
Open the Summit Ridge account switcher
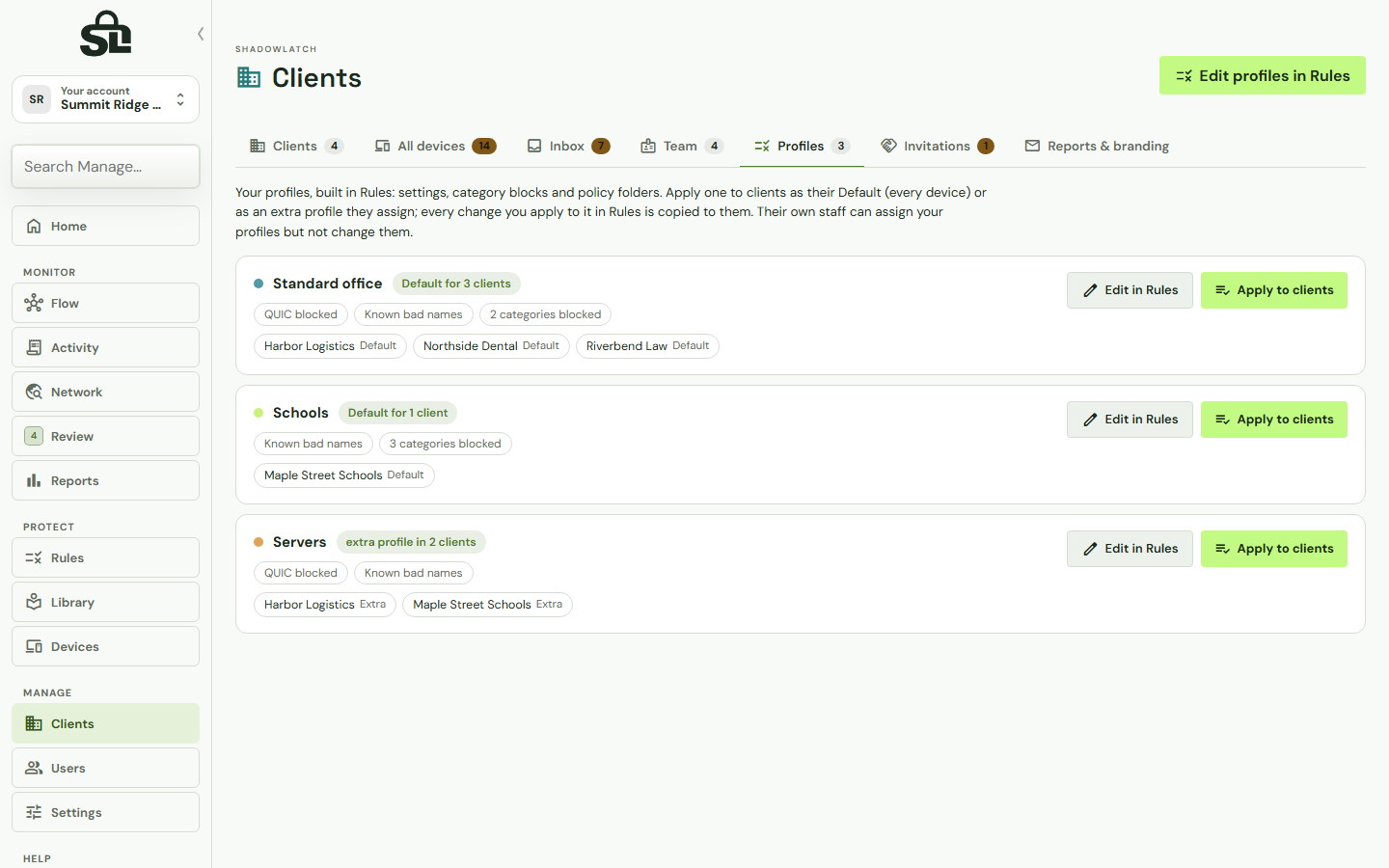[105, 99]
